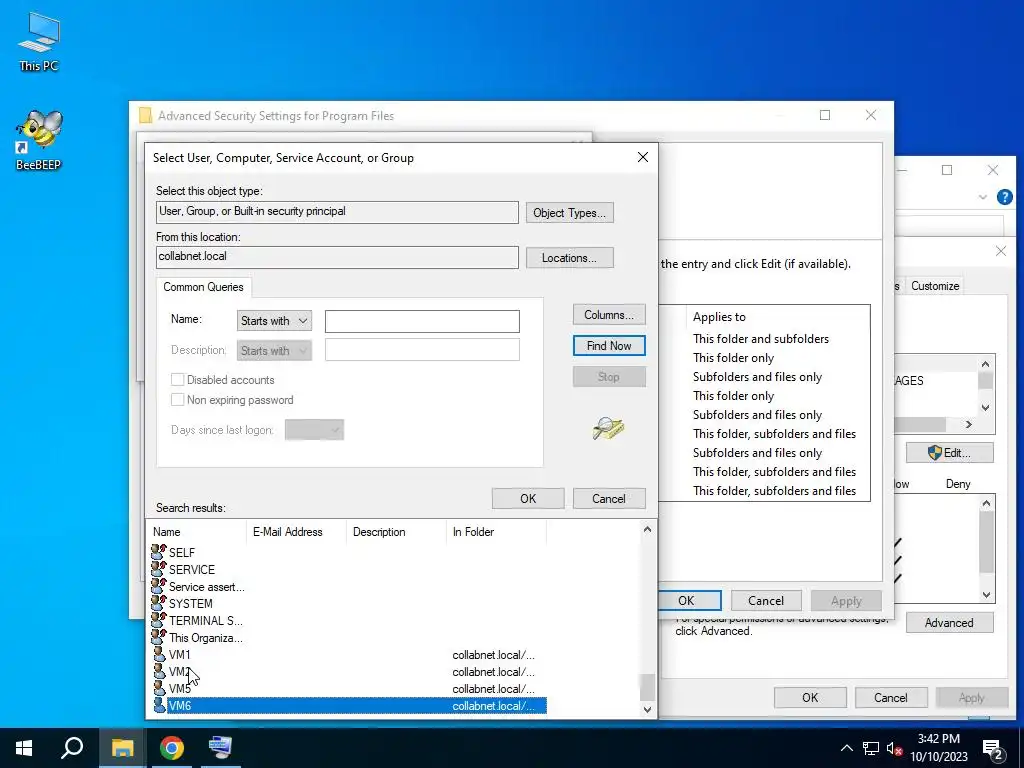
Task: Click the Edit... shield button
Action: click(950, 453)
